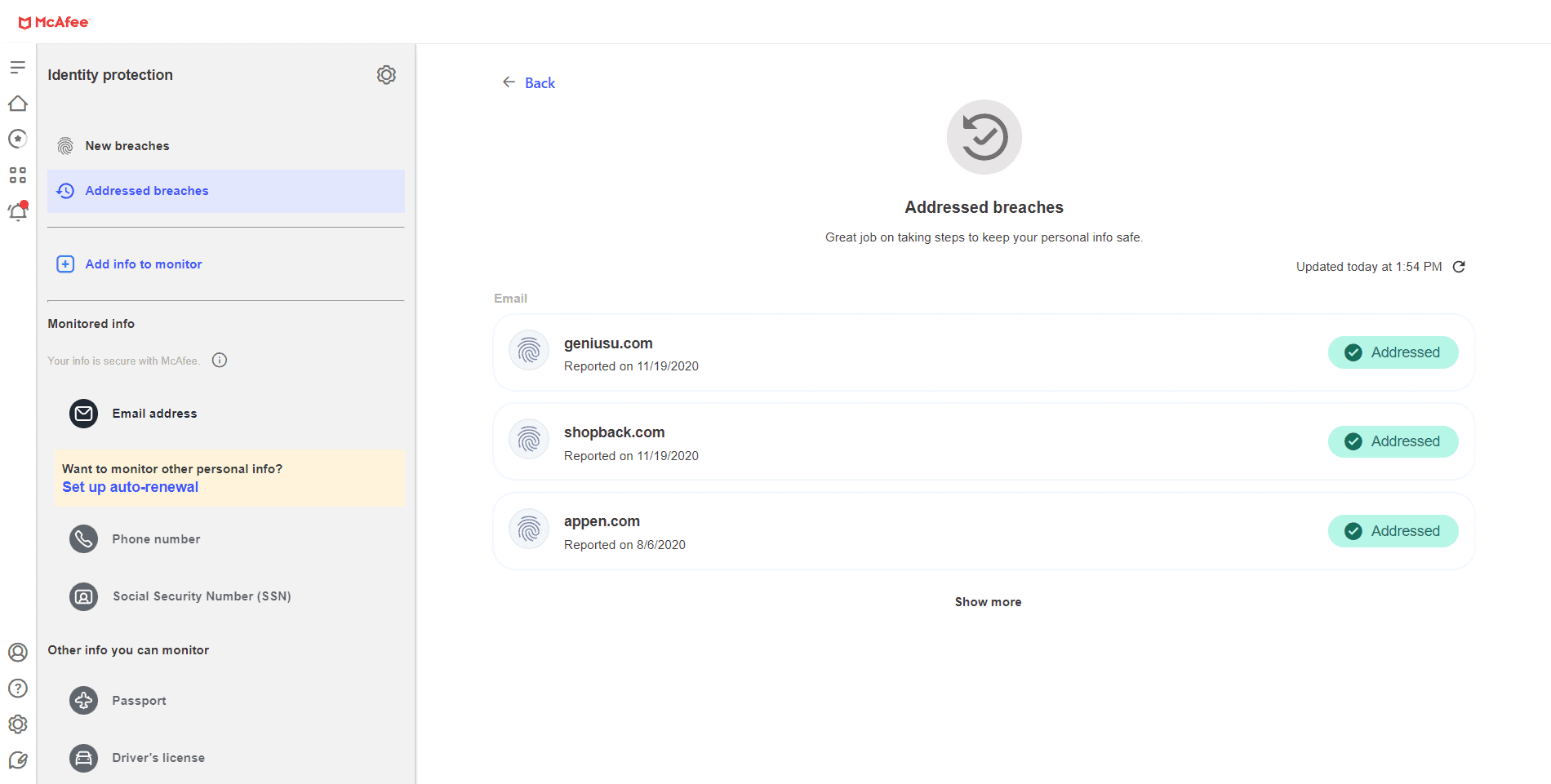The height and width of the screenshot is (784, 1551).
Task: Expand list with Show more
Action: (x=988, y=602)
